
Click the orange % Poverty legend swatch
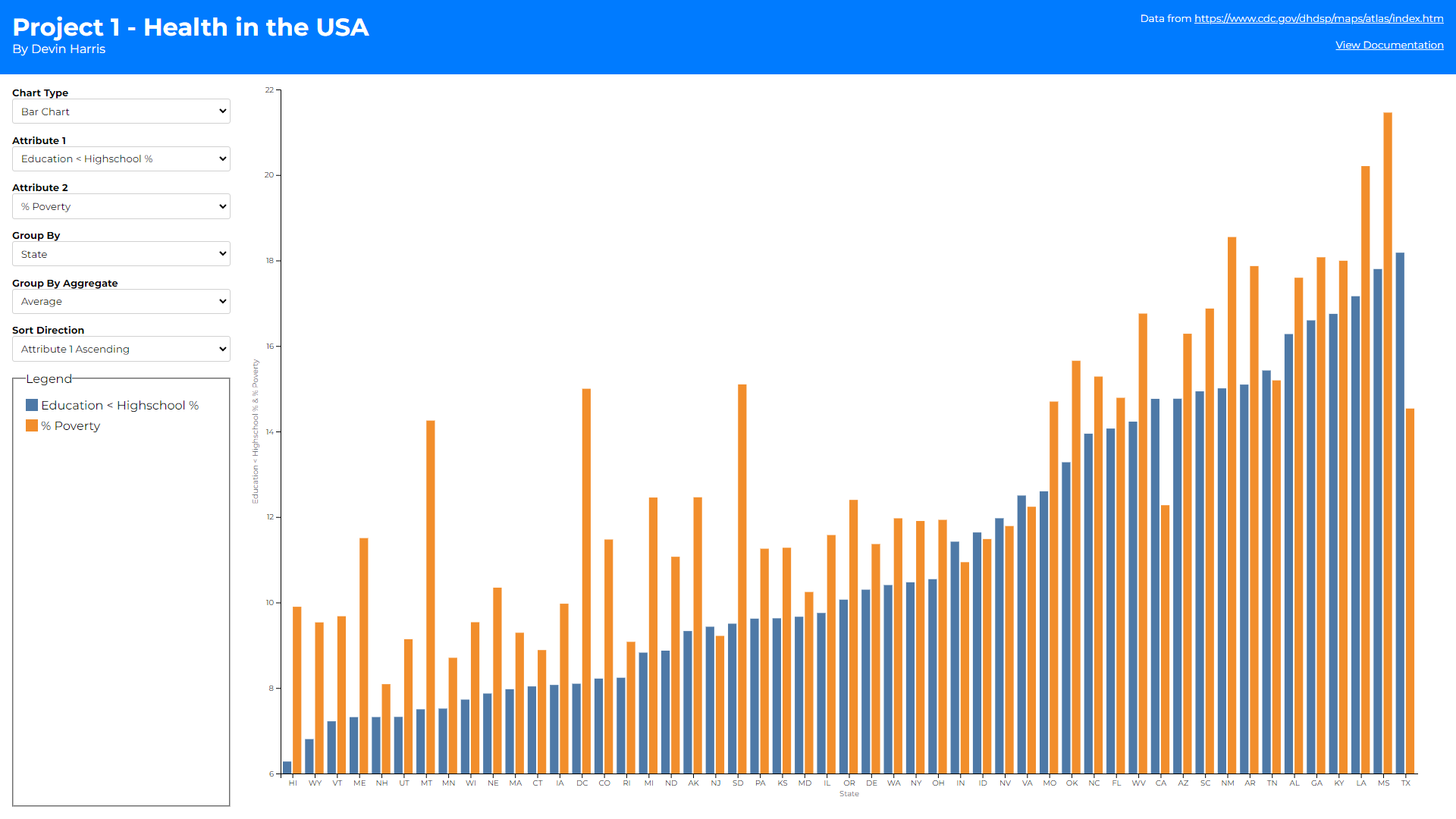[x=32, y=426]
